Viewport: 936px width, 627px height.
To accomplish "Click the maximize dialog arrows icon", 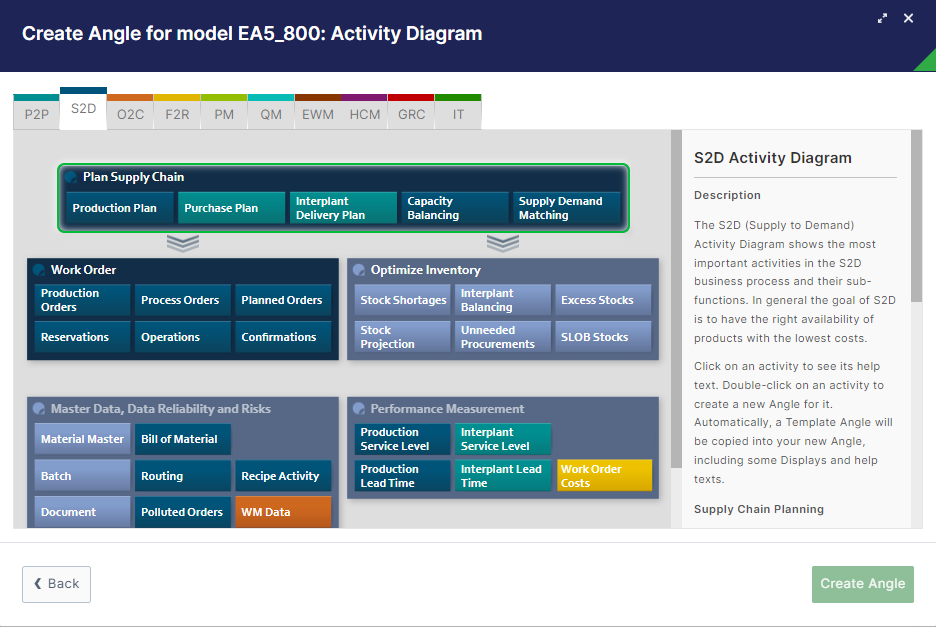I will [x=883, y=18].
